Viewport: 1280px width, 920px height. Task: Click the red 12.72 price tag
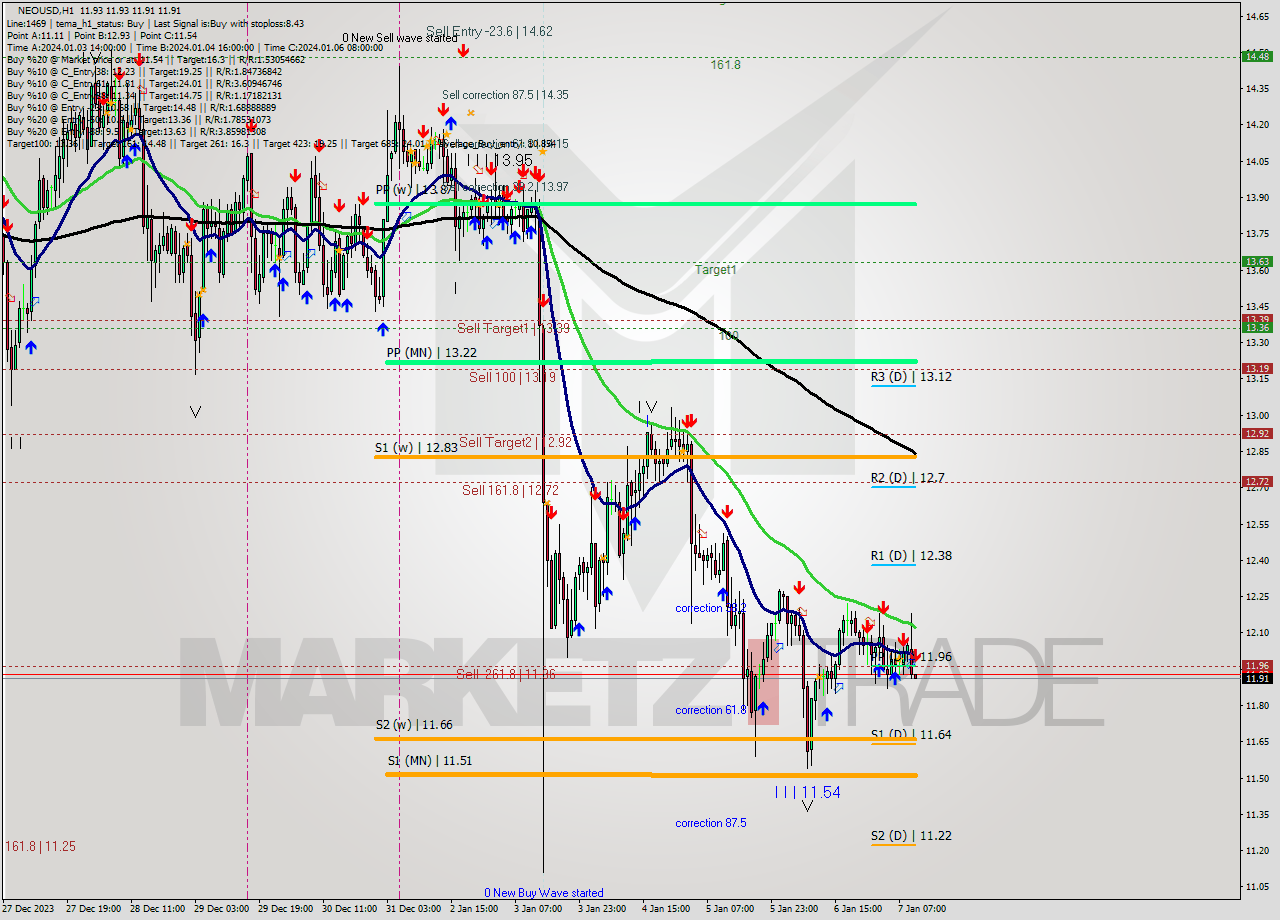point(1256,481)
